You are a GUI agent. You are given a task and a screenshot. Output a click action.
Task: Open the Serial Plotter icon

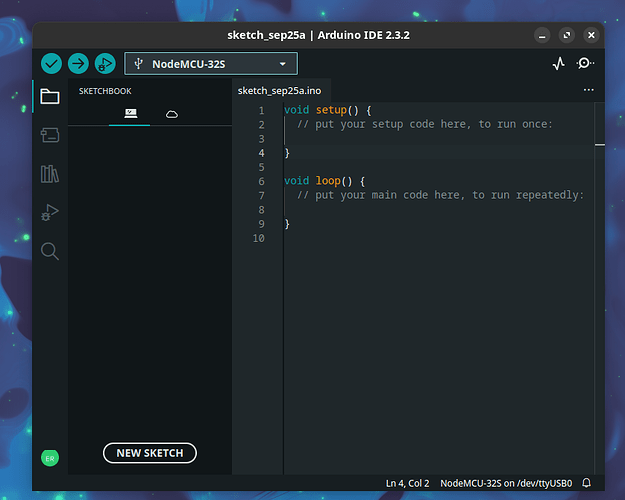click(559, 63)
